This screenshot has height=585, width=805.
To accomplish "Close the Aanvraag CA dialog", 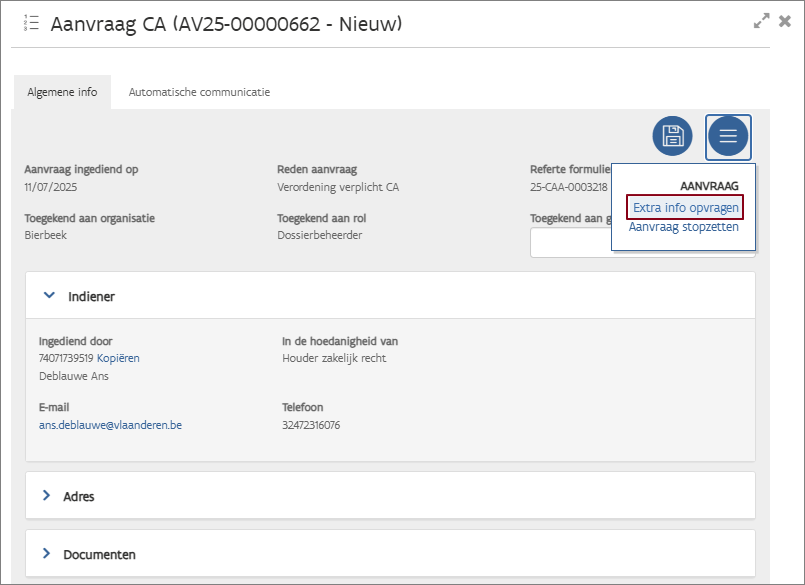I will [x=785, y=21].
